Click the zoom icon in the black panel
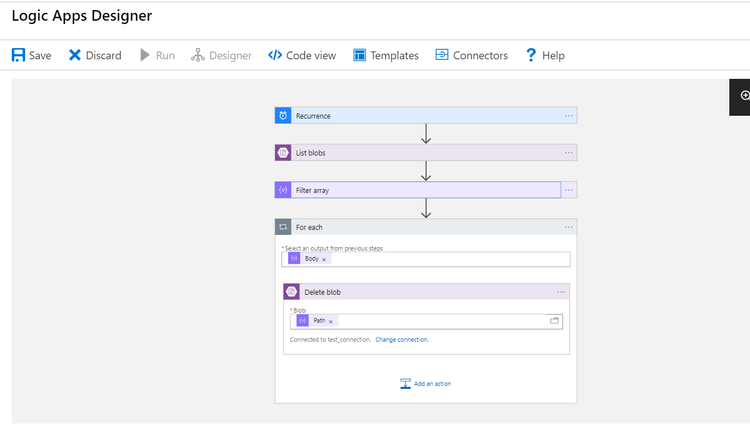 point(744,94)
